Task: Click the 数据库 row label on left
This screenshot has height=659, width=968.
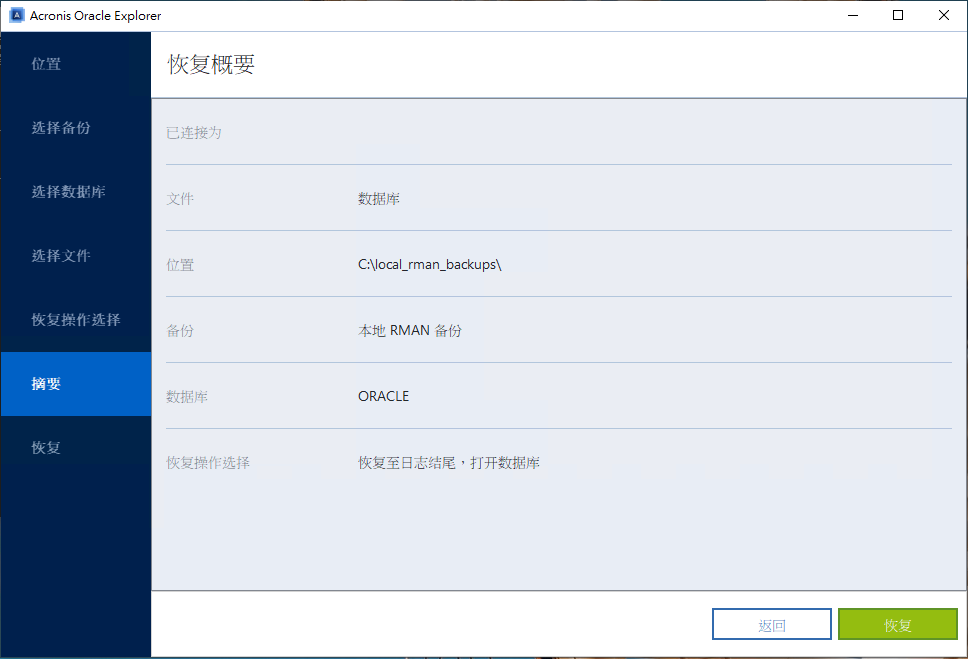Action: click(x=186, y=397)
